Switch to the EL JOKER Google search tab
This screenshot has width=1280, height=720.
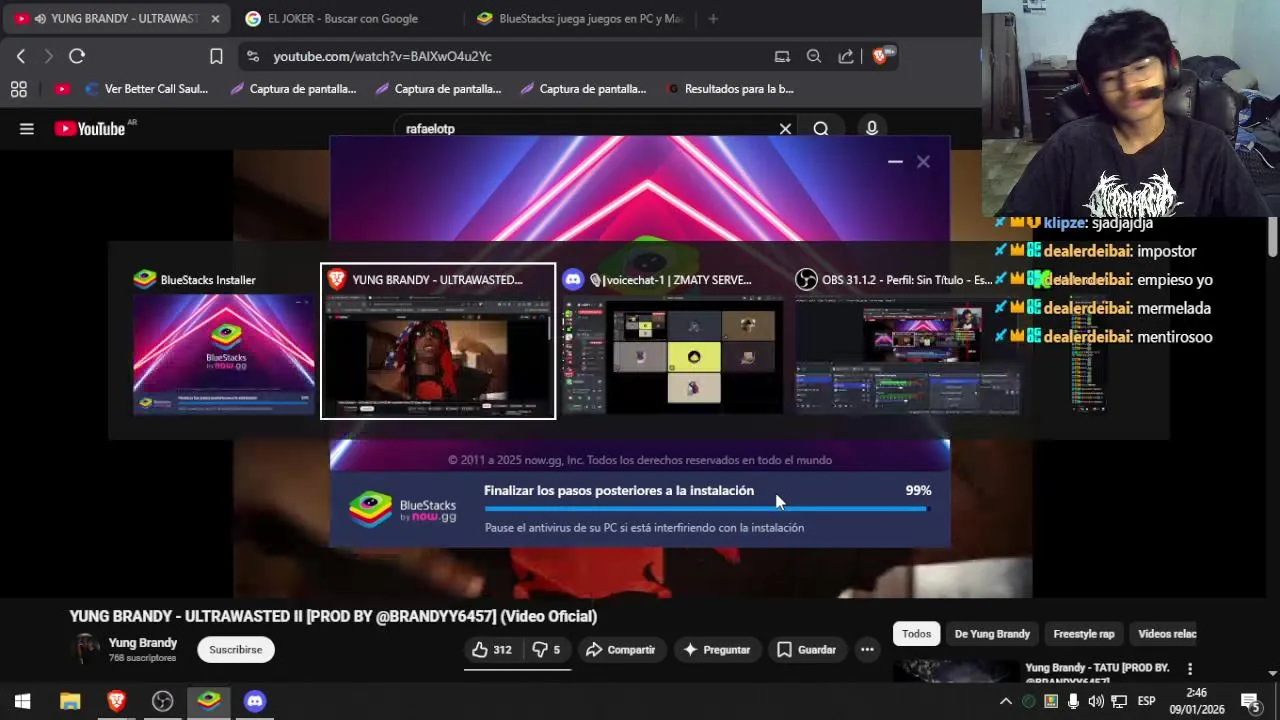pos(343,19)
